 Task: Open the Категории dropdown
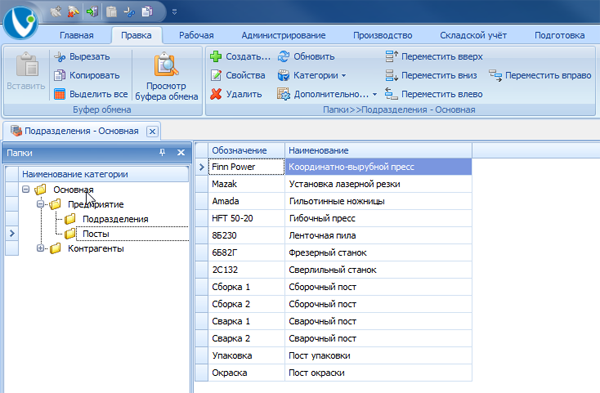click(312, 75)
